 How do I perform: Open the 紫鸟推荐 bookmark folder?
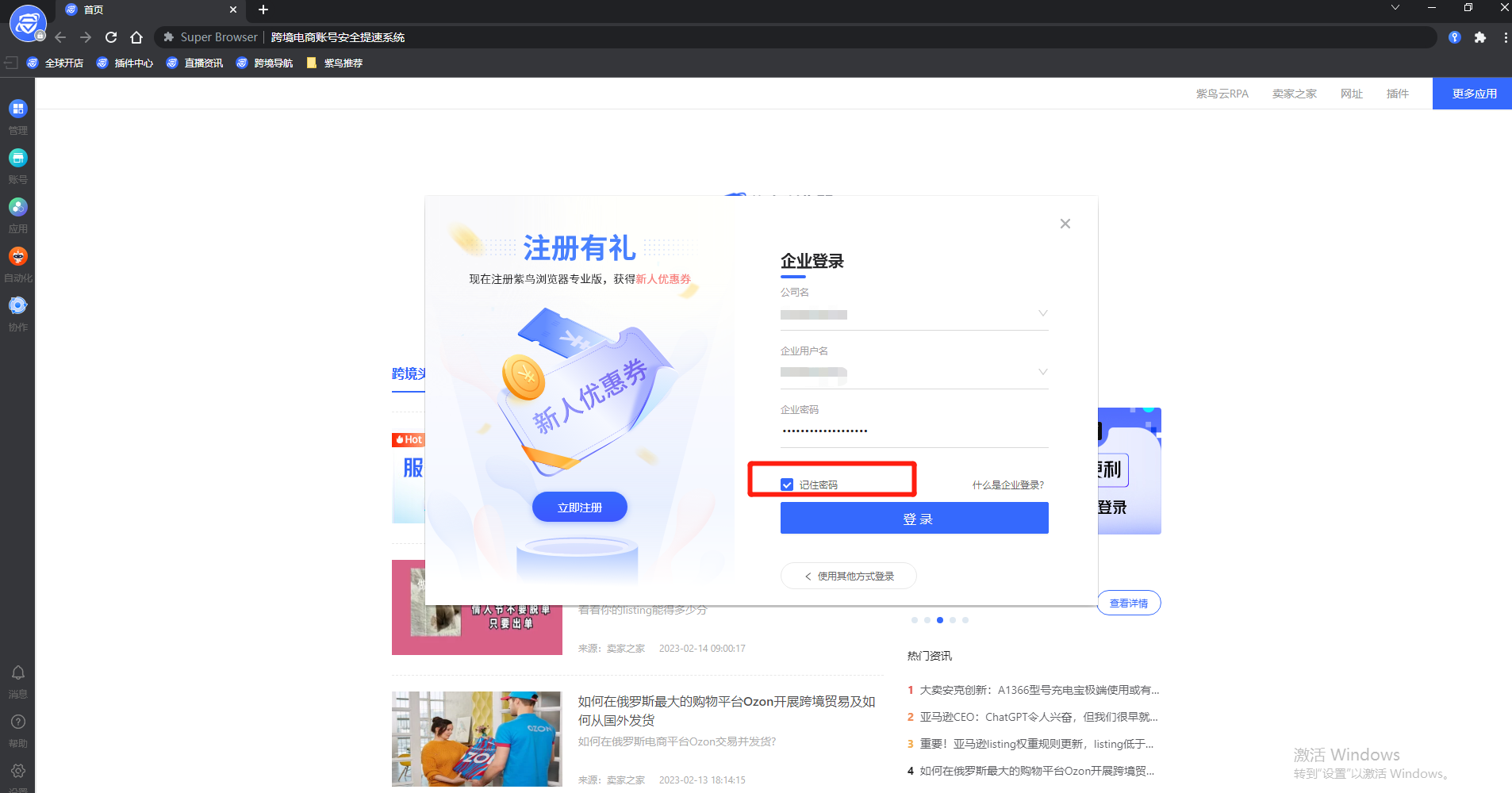tap(335, 63)
